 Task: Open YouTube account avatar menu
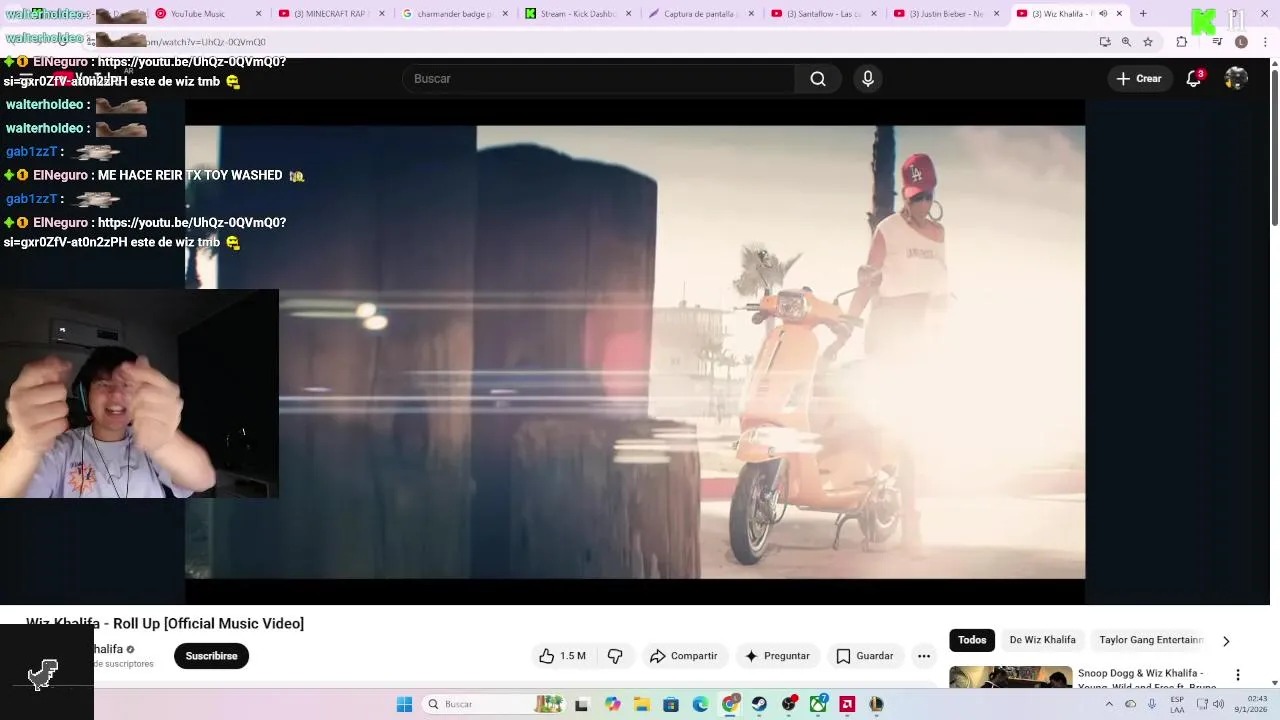point(1236,79)
